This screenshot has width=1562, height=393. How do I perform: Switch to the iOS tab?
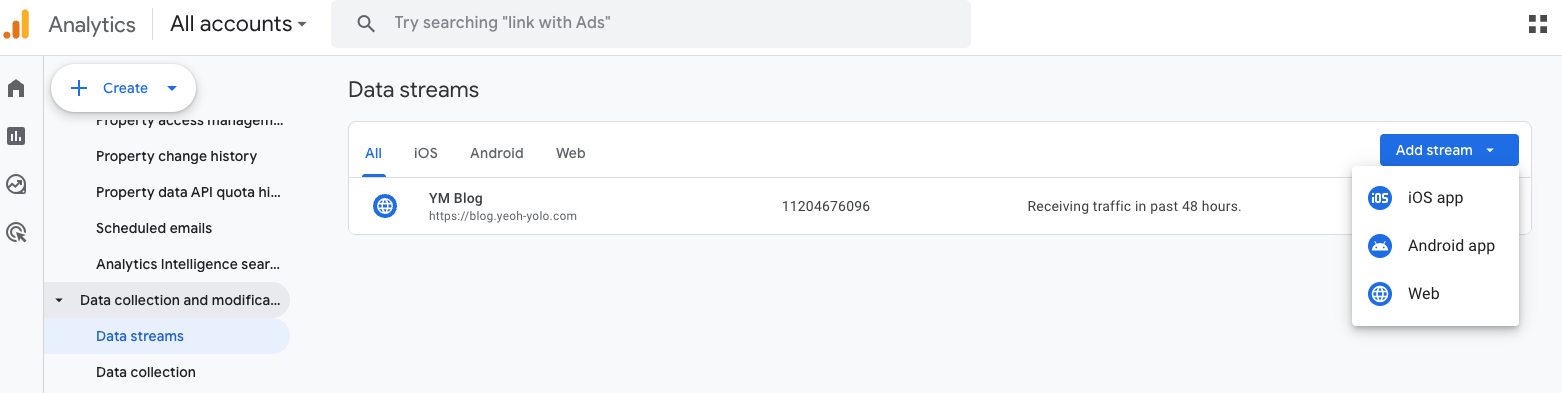pos(426,153)
